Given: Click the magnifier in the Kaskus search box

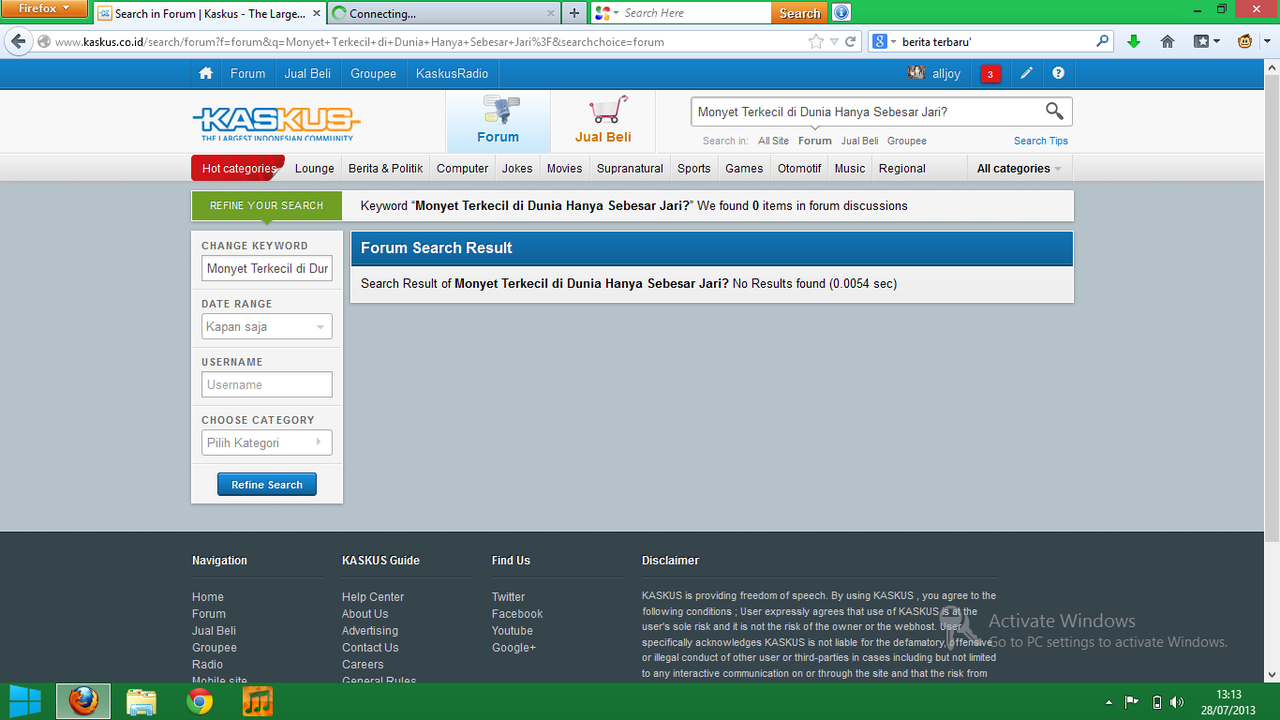Looking at the screenshot, I should pyautogui.click(x=1054, y=111).
